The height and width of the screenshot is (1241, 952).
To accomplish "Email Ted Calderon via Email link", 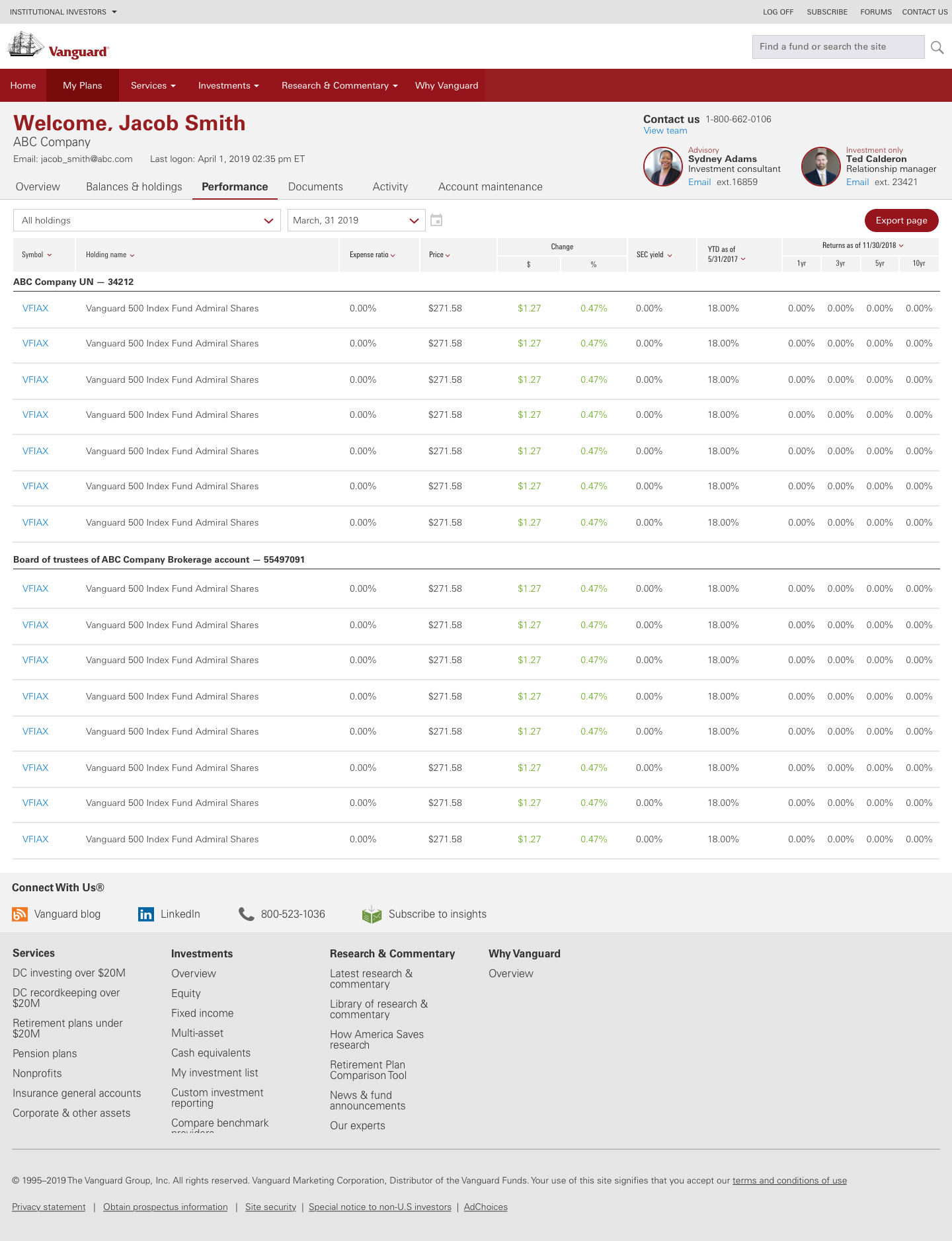I will coord(857,182).
